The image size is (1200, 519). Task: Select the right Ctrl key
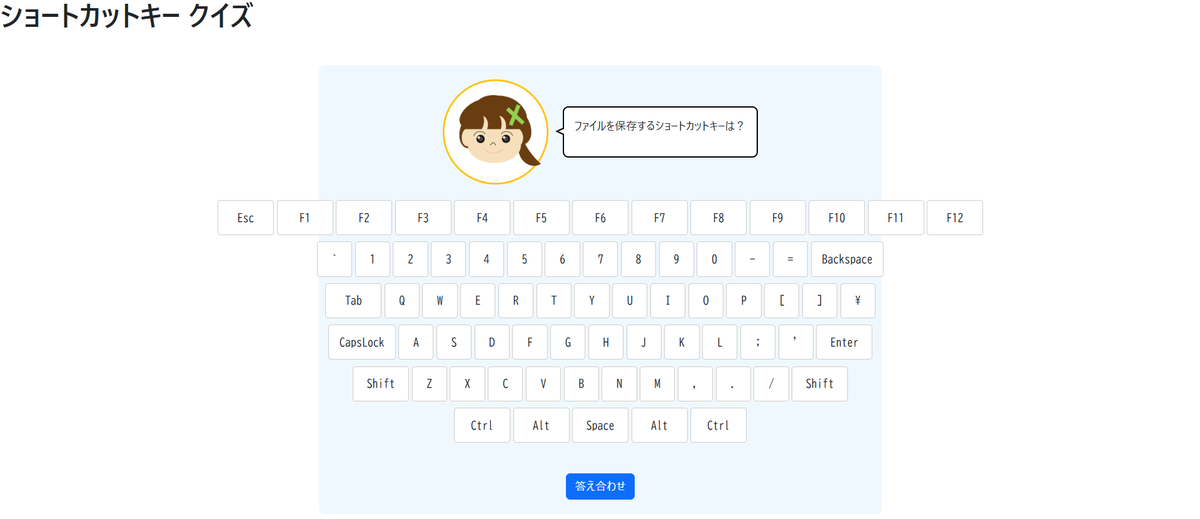718,425
